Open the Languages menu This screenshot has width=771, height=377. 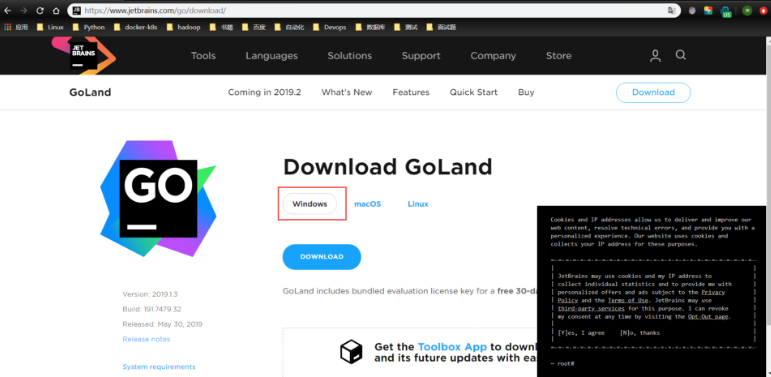(x=271, y=56)
